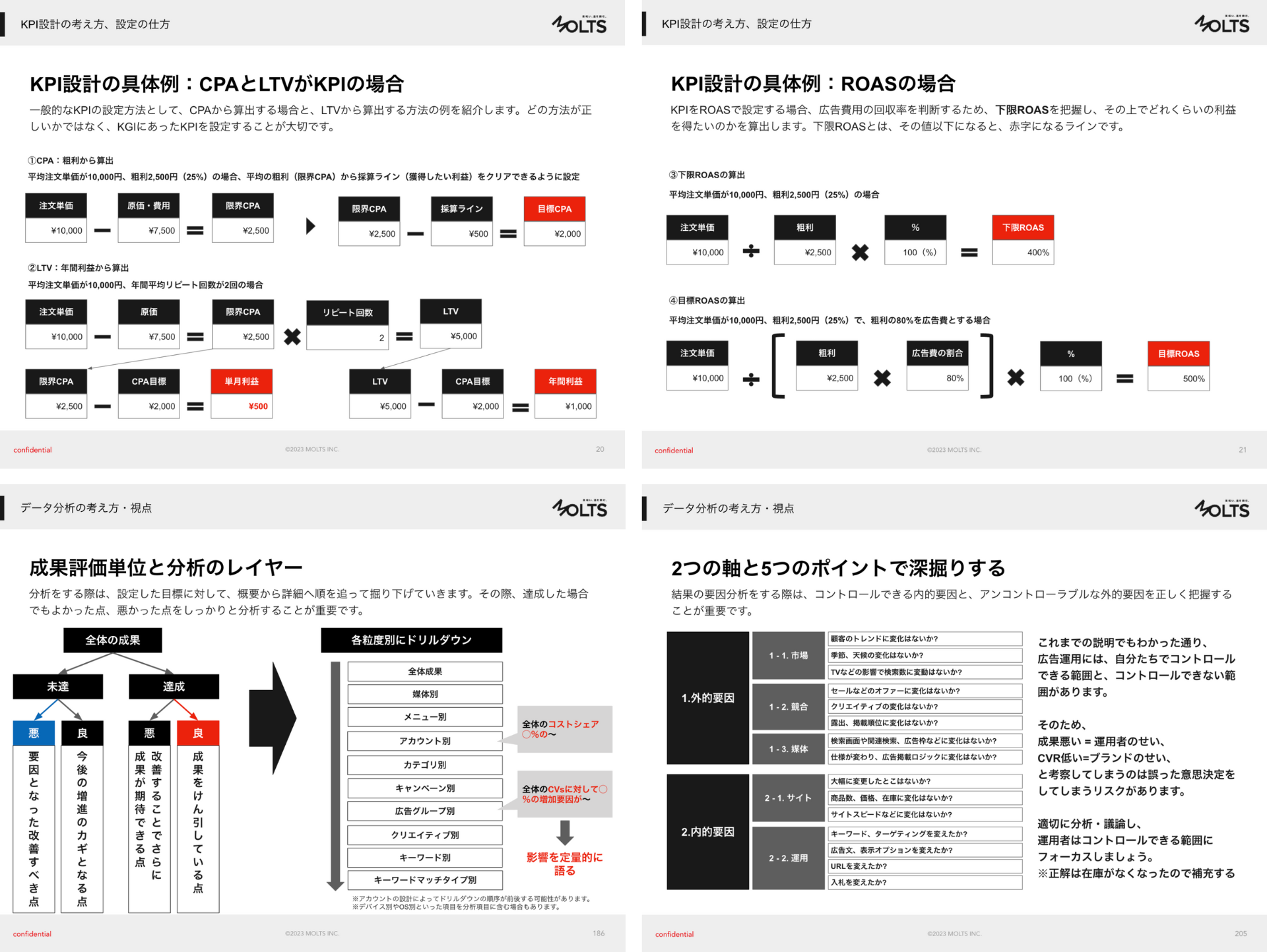Click the 2-2. 運用 category block
The height and width of the screenshot is (952, 1267).
click(x=788, y=858)
